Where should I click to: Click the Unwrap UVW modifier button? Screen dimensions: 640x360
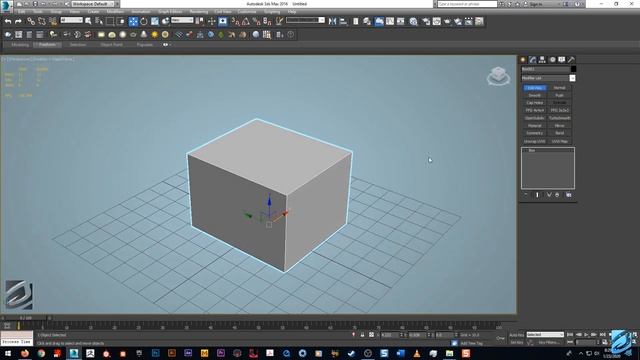coord(534,141)
